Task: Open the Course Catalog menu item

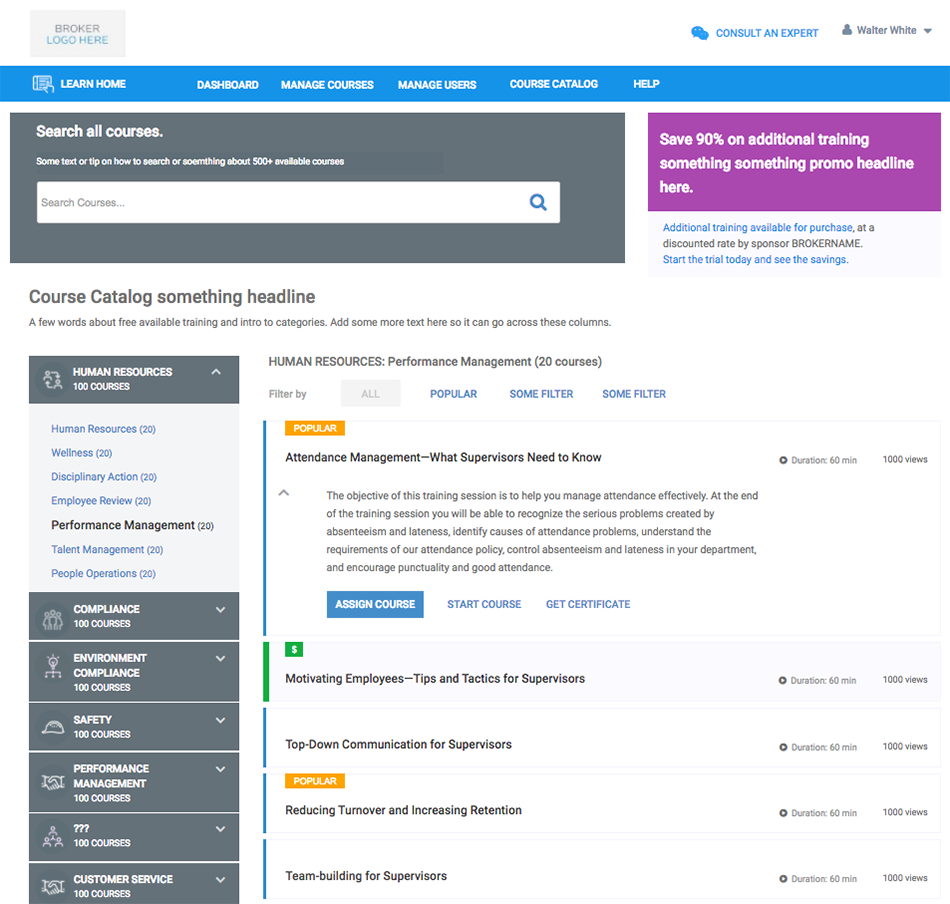Action: 553,84
